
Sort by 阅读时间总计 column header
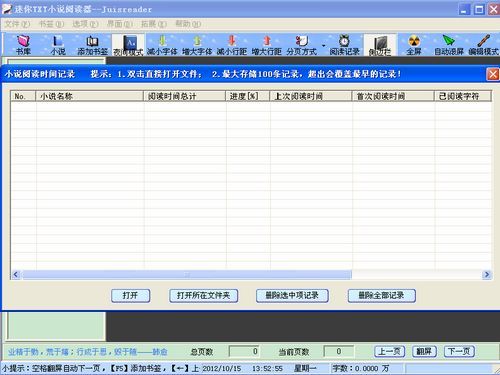tap(184, 96)
